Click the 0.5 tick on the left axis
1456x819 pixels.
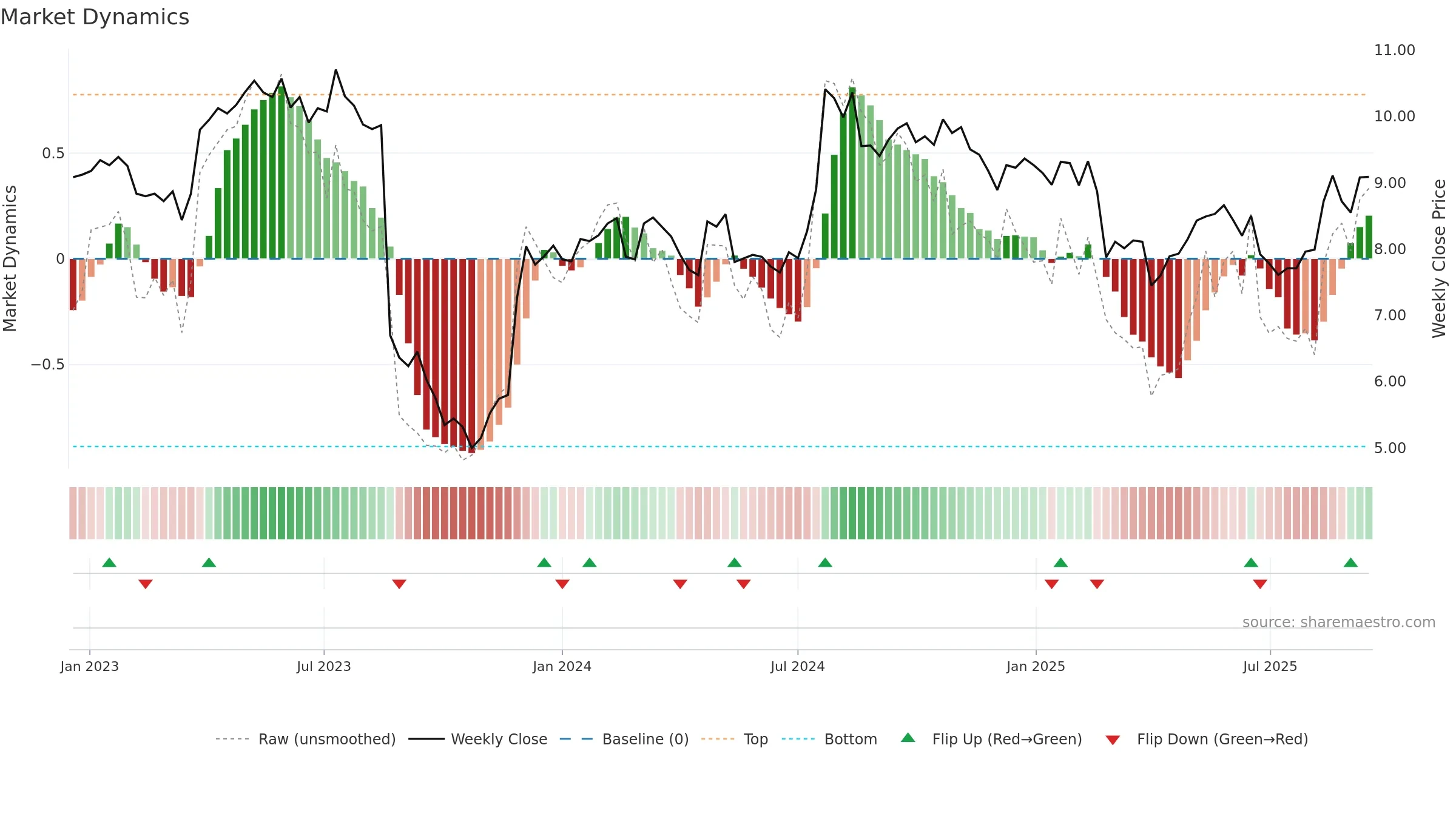coord(53,153)
